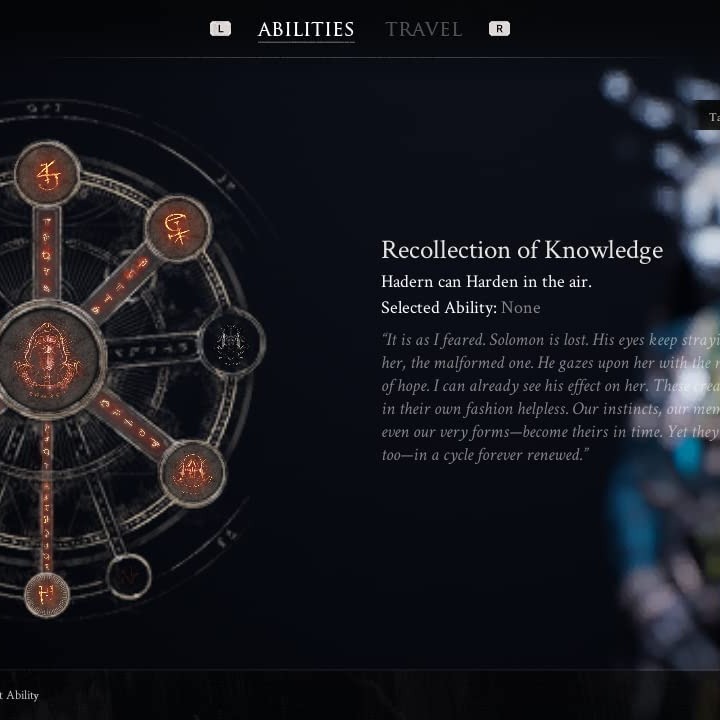Select the upper-right glowing rune ability node
Image resolution: width=720 pixels, height=720 pixels.
tap(178, 228)
